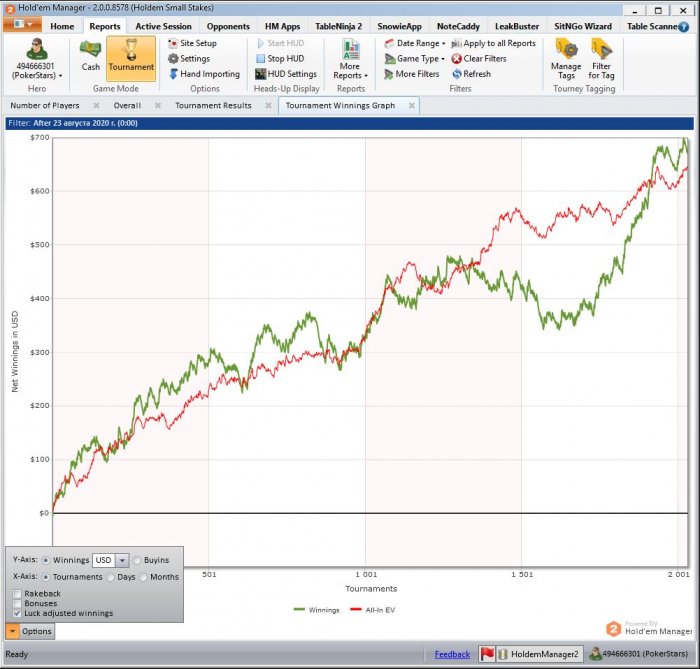Collapse the Options panel
The width and height of the screenshot is (700, 669).
coord(30,631)
